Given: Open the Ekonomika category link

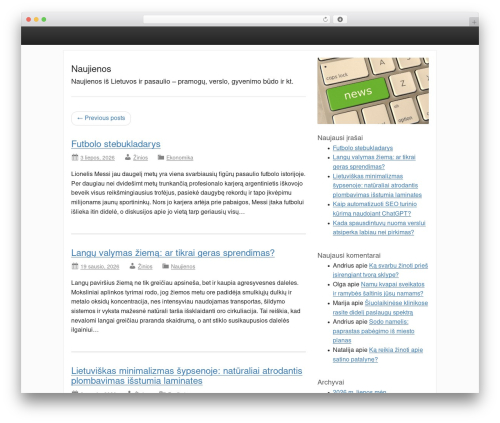Looking at the screenshot, I should pos(180,158).
